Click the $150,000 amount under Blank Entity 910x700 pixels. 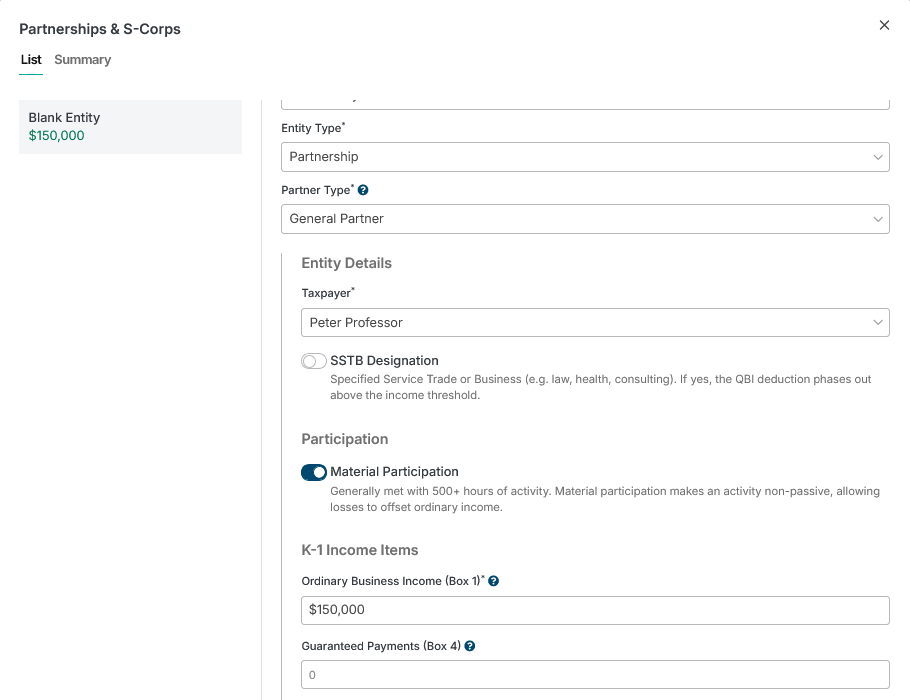(56, 136)
